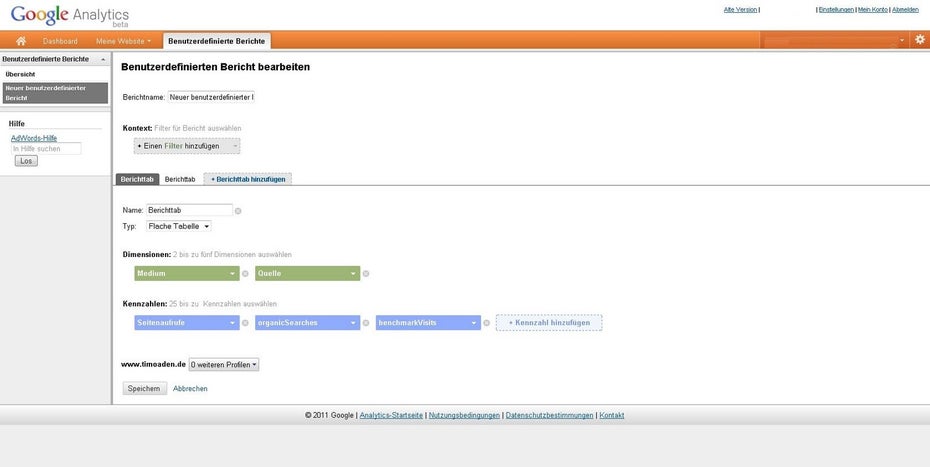Select the second Berichttab tab
Screen dimensions: 930x467
[180, 179]
